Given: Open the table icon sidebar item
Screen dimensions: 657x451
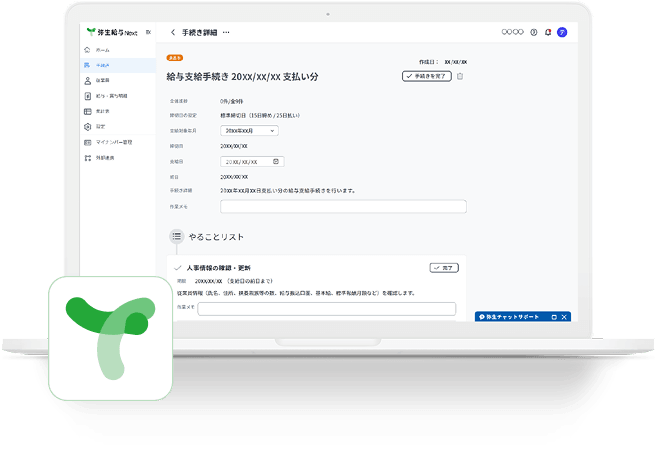Looking at the screenshot, I should click(117, 111).
